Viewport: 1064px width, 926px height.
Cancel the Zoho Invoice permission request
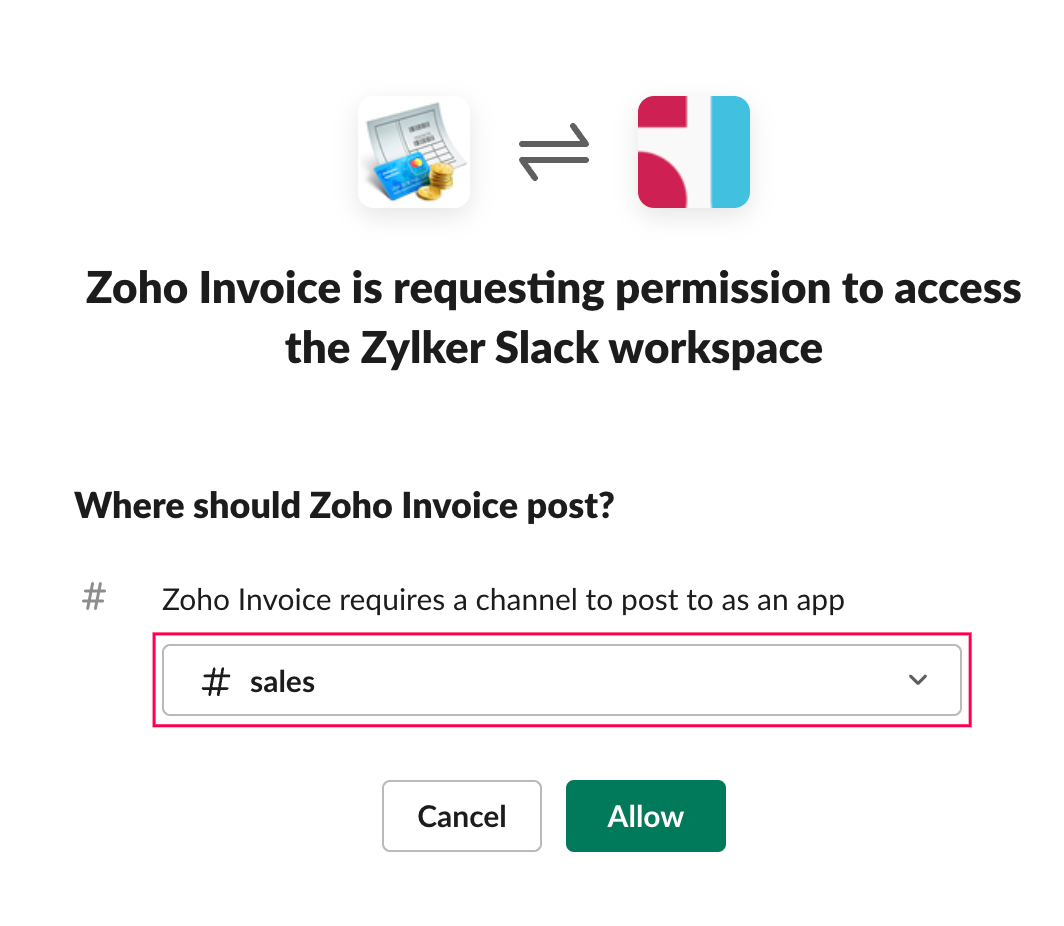tap(461, 816)
